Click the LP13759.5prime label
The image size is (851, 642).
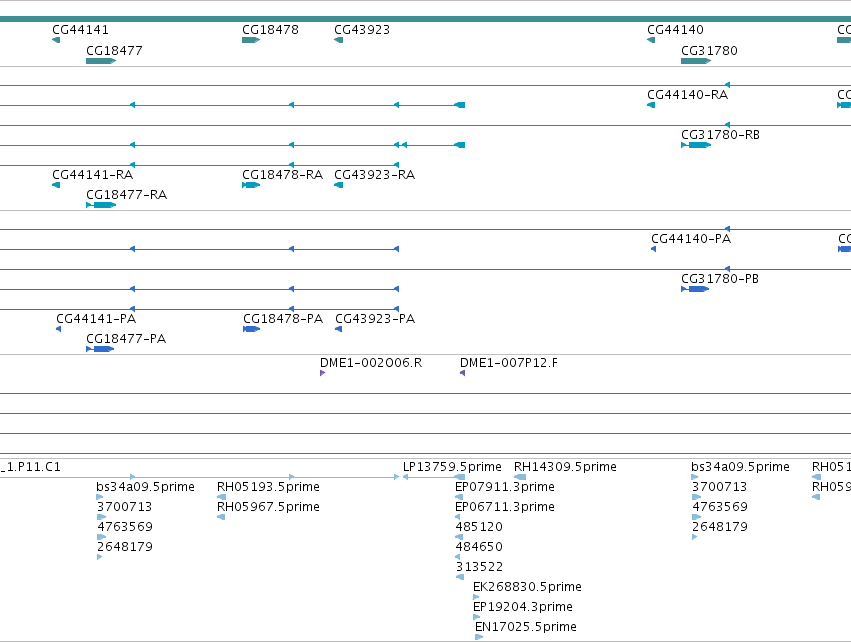[452, 467]
